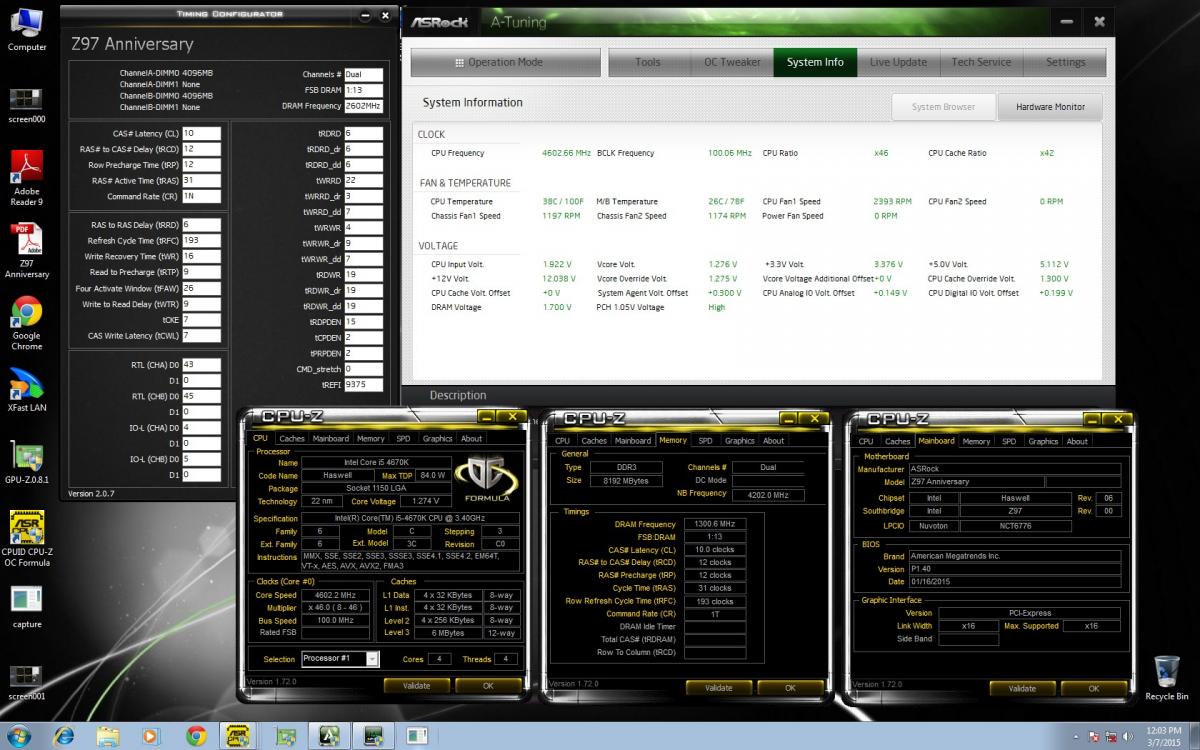Close the A-Tuning window
The width and height of the screenshot is (1200, 750).
coord(1099,21)
